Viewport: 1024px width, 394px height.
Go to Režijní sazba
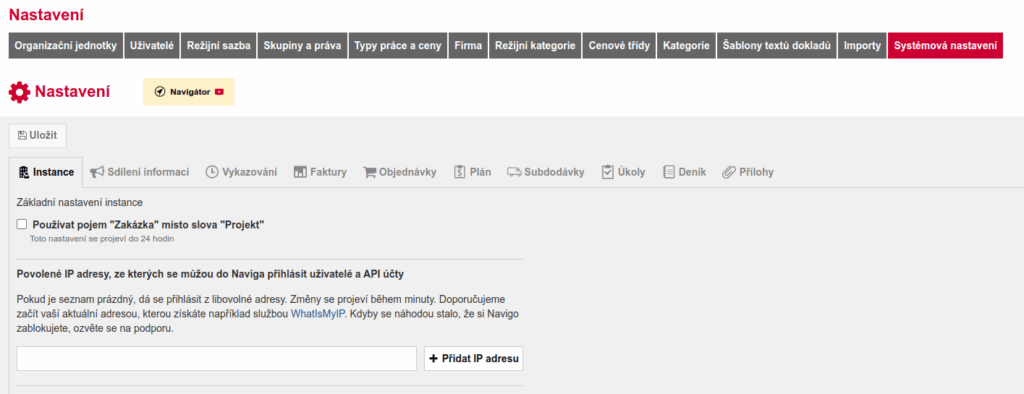point(219,46)
